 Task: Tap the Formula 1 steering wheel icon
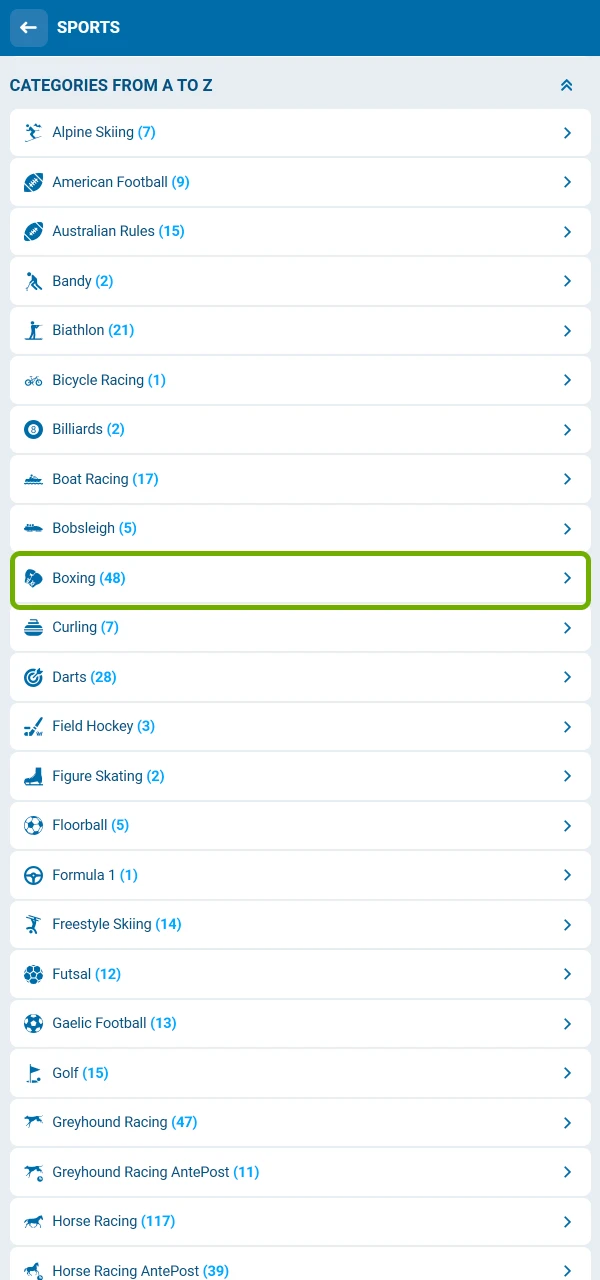(x=34, y=875)
